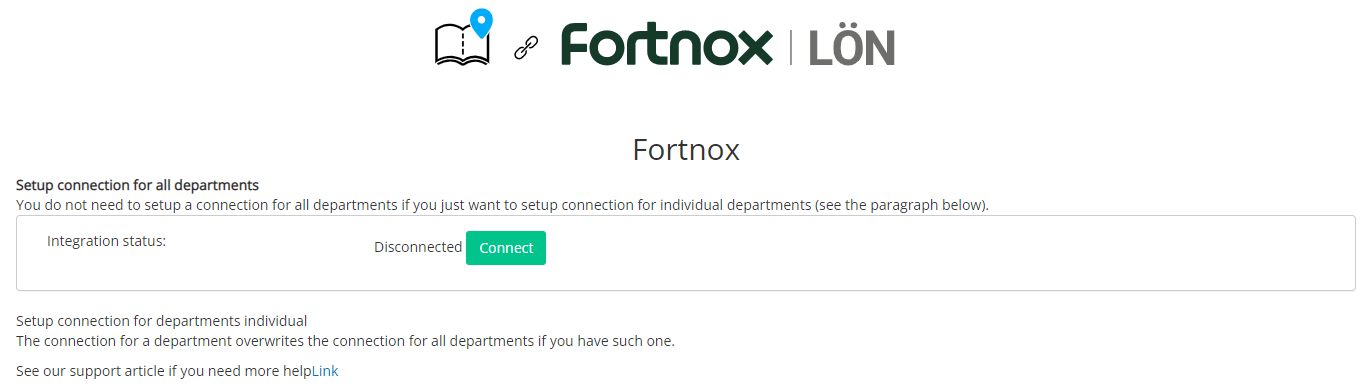Click the chain link icon
Viewport: 1370px width, 389px height.
[x=526, y=48]
